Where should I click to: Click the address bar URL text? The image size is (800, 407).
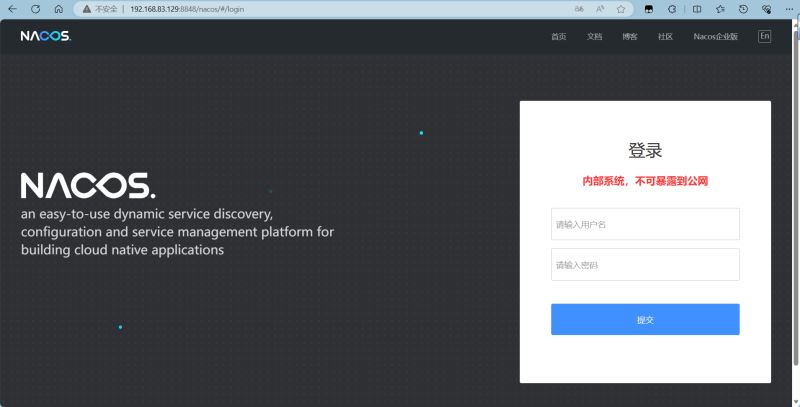[187, 9]
